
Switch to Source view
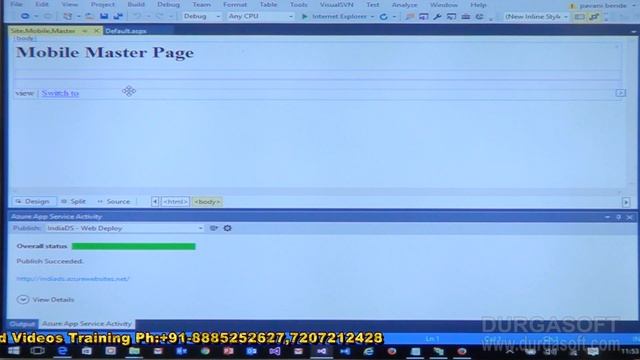point(114,202)
